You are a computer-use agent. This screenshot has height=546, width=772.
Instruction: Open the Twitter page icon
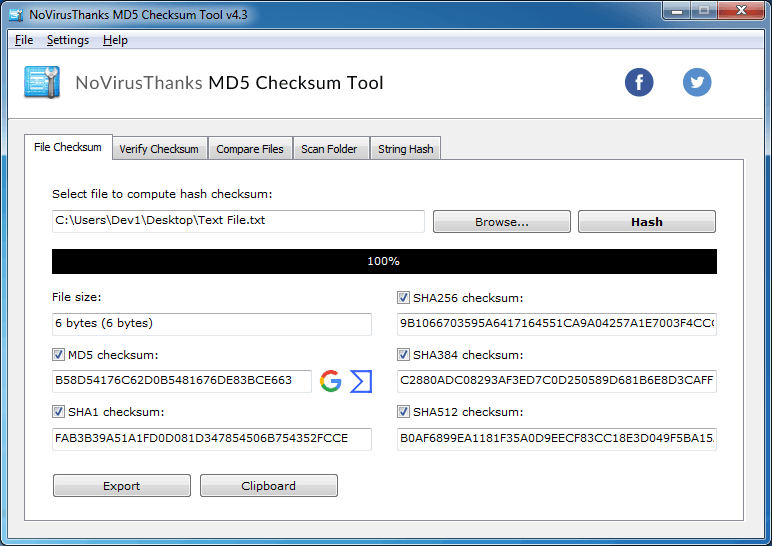pos(697,82)
